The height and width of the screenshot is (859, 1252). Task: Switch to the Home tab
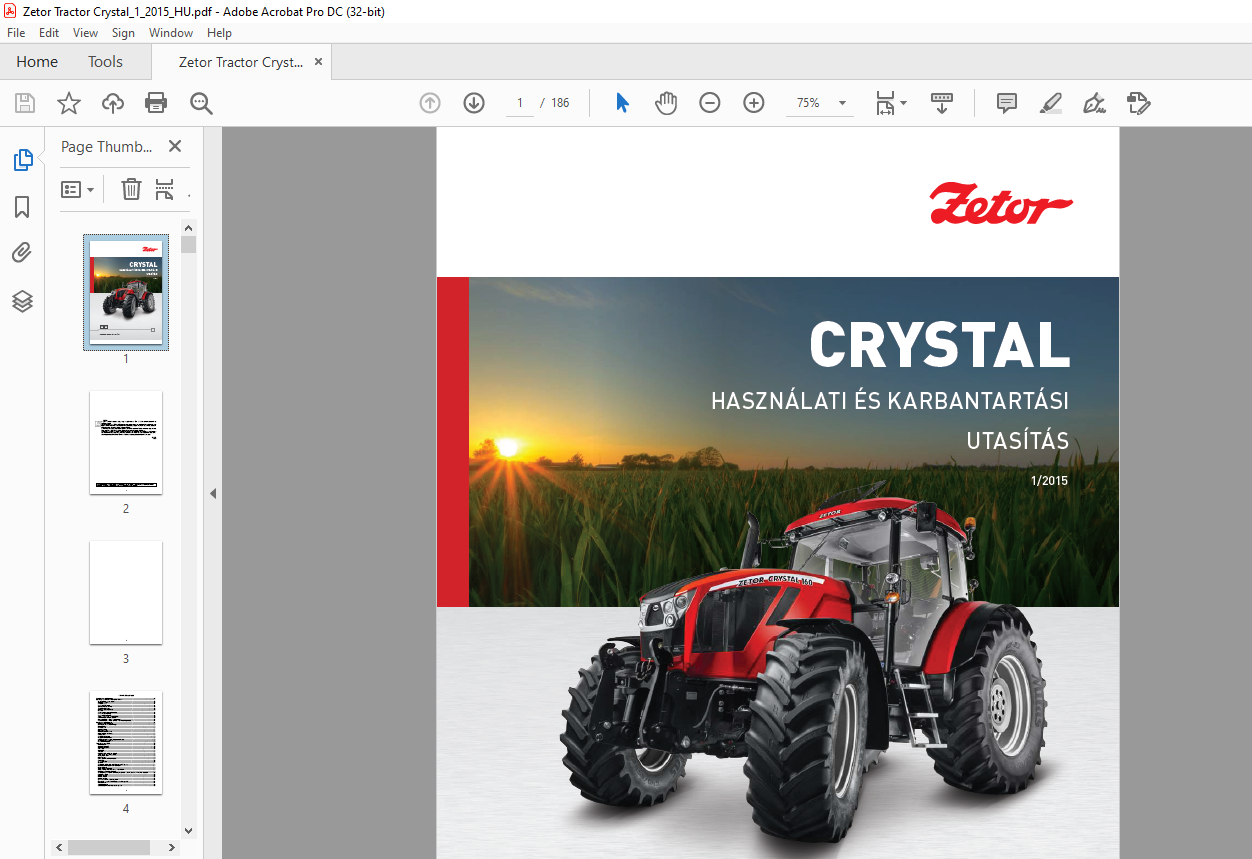[37, 62]
